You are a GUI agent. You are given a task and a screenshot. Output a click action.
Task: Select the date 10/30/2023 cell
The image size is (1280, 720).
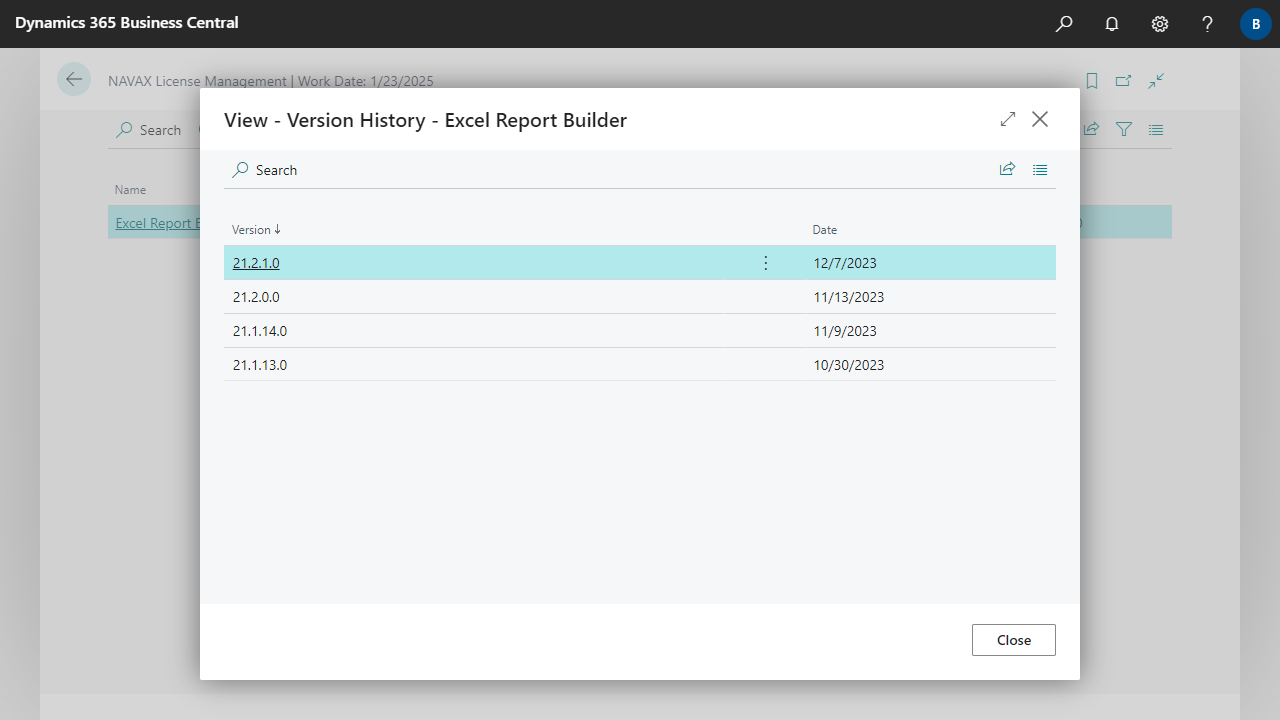tap(849, 365)
